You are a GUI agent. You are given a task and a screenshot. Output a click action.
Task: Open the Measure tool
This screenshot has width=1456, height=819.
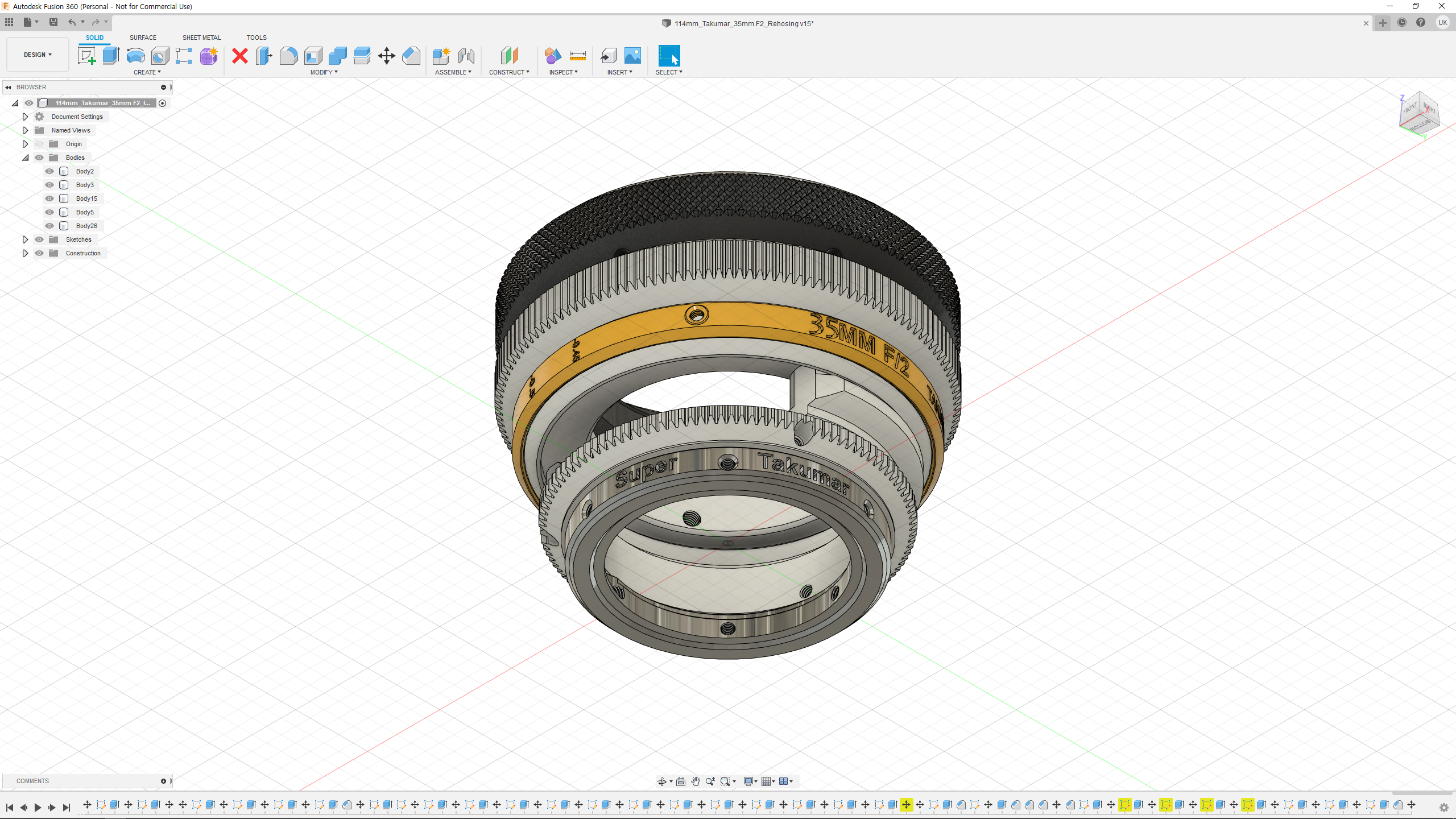point(577,56)
